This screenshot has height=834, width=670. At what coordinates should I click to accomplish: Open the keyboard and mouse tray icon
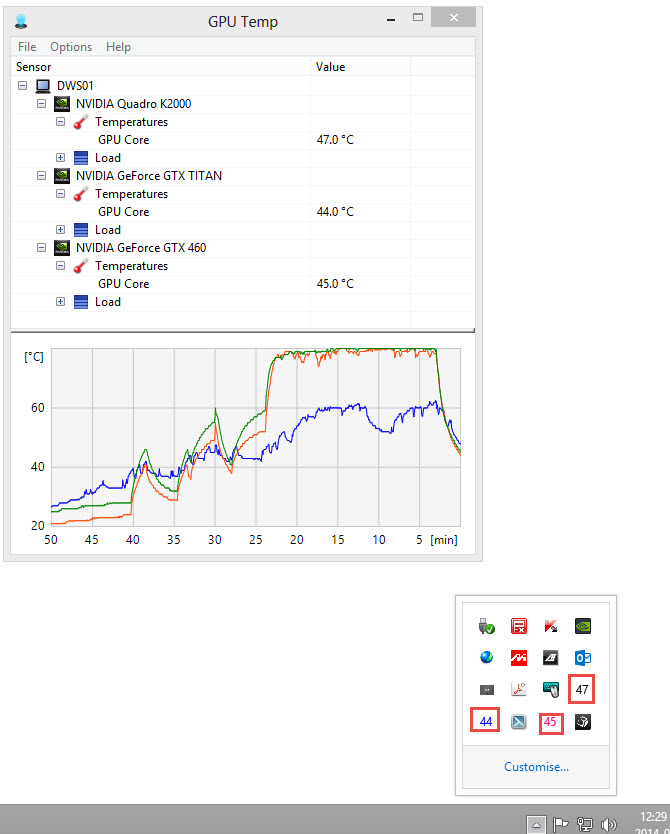551,690
